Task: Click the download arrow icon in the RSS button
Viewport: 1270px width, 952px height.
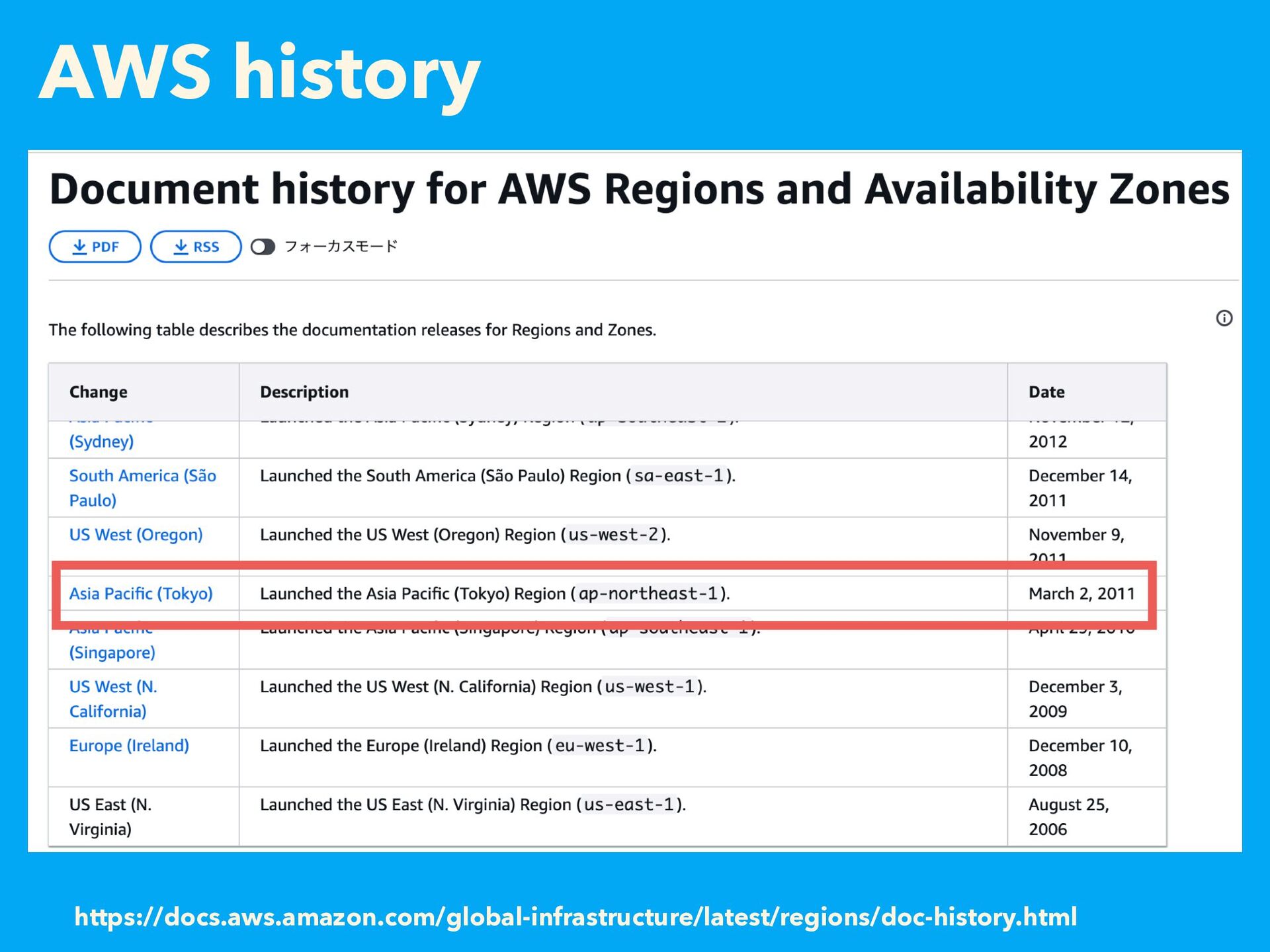Action: 181,247
